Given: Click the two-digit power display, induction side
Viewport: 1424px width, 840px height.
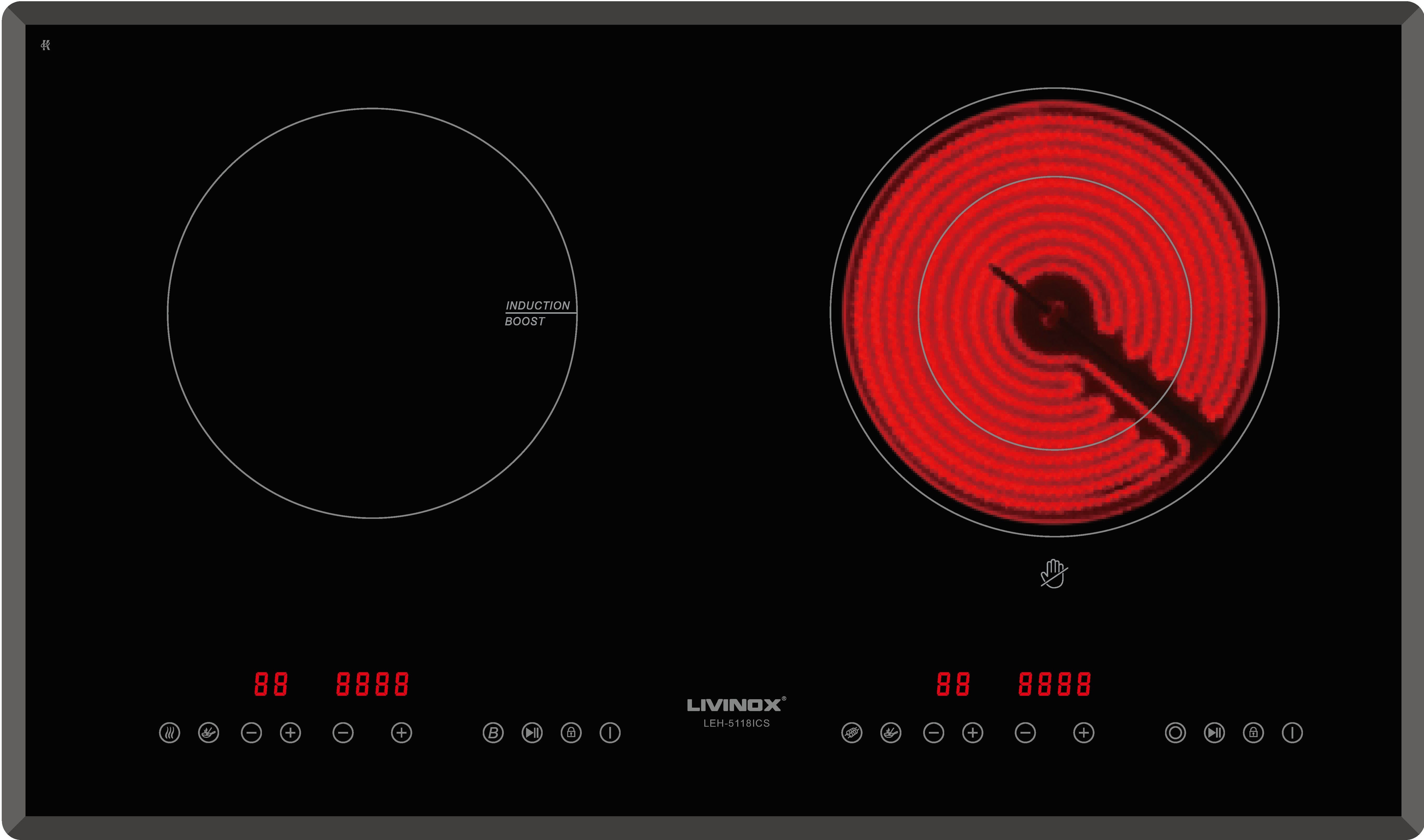Looking at the screenshot, I should [271, 684].
